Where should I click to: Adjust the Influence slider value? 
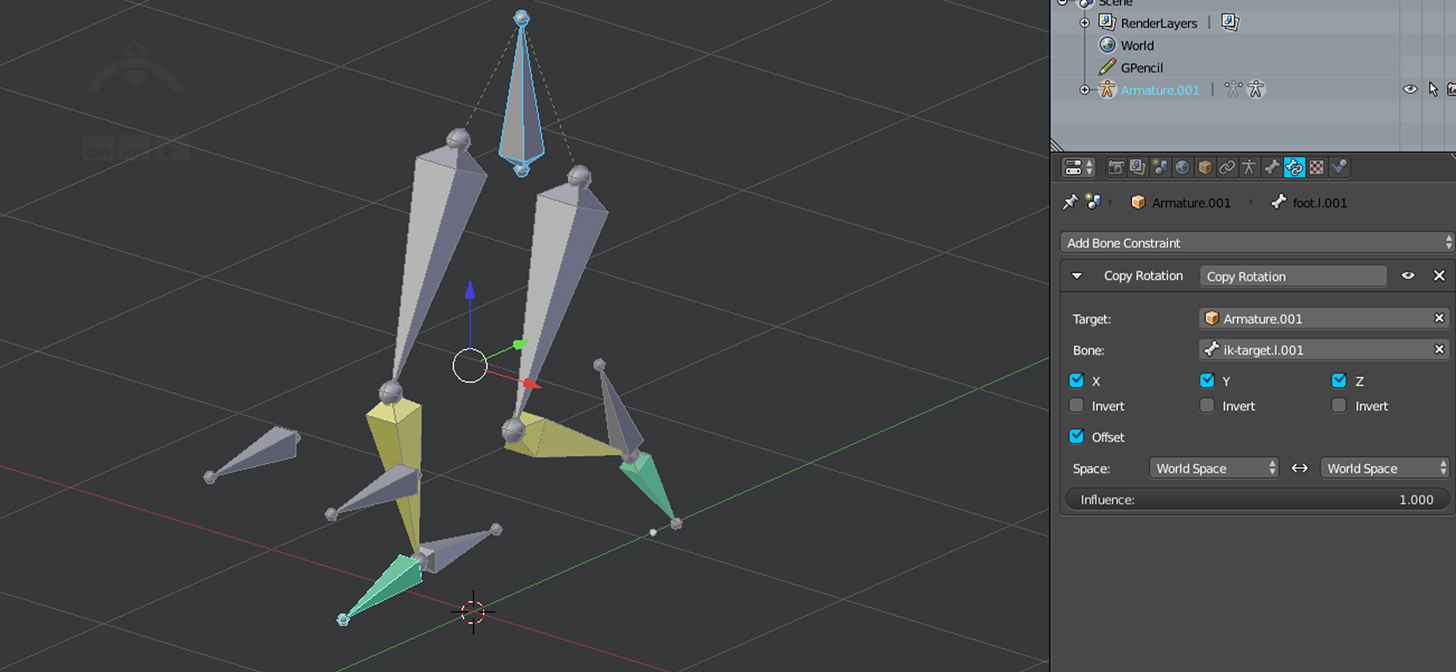coord(1255,499)
